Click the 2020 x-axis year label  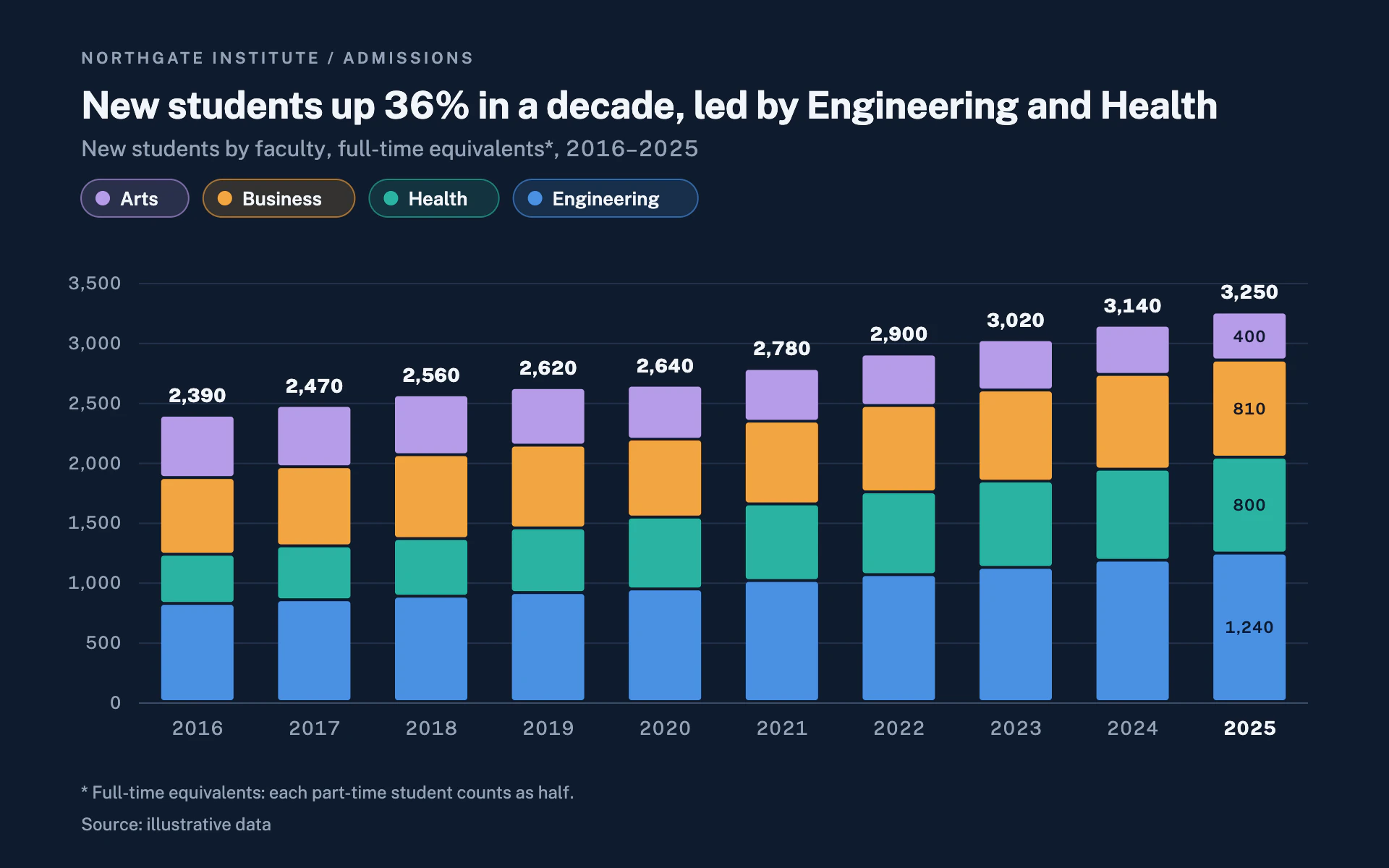665,728
